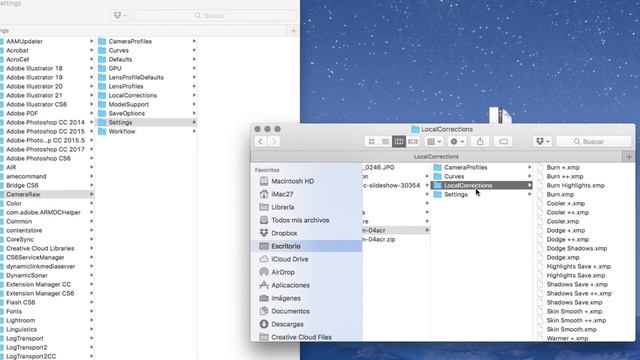The image size is (640, 360).
Task: Expand ModelSupport arrow in back window
Action: pyautogui.click(x=194, y=104)
